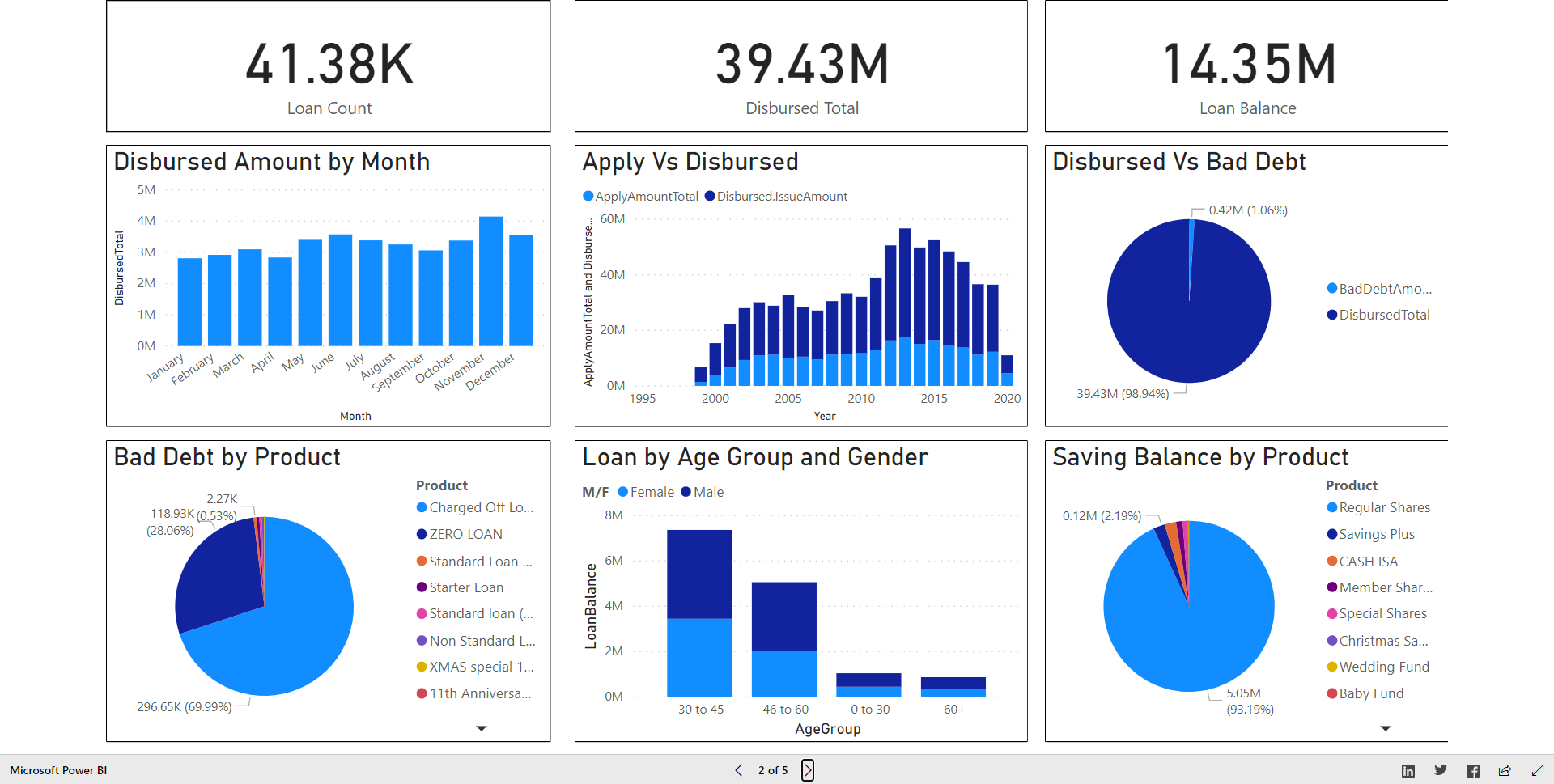
Task: Select Regular Shares legend item
Action: click(1378, 507)
